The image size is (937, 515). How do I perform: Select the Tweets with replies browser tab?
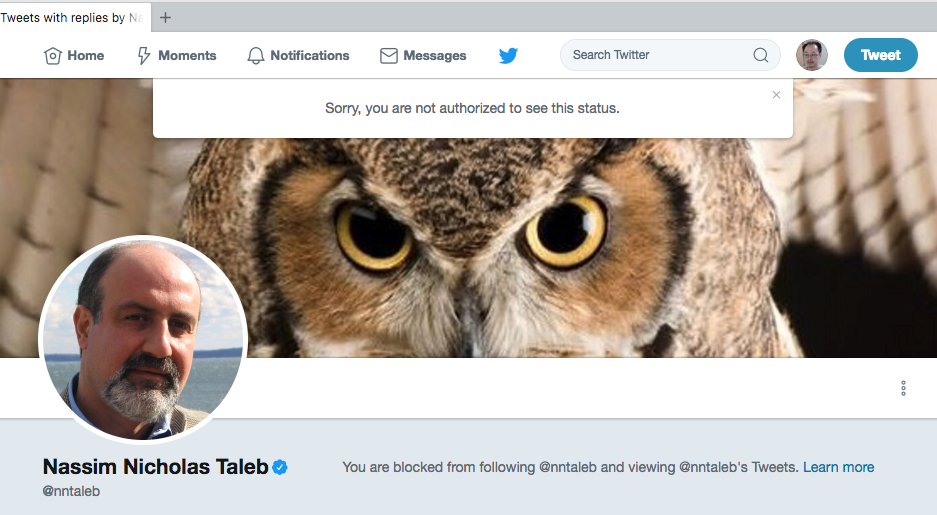point(65,17)
